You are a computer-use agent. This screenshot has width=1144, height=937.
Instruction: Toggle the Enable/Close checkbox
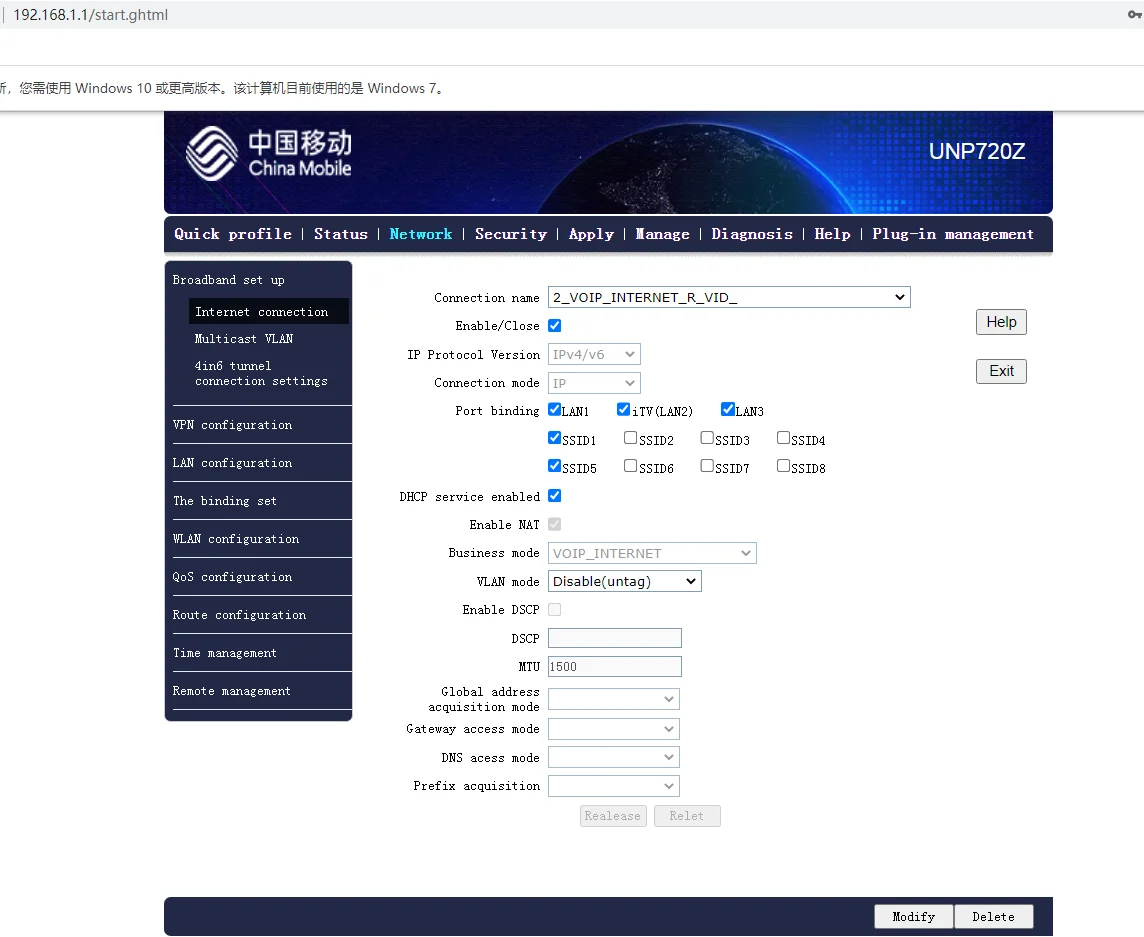tap(554, 325)
